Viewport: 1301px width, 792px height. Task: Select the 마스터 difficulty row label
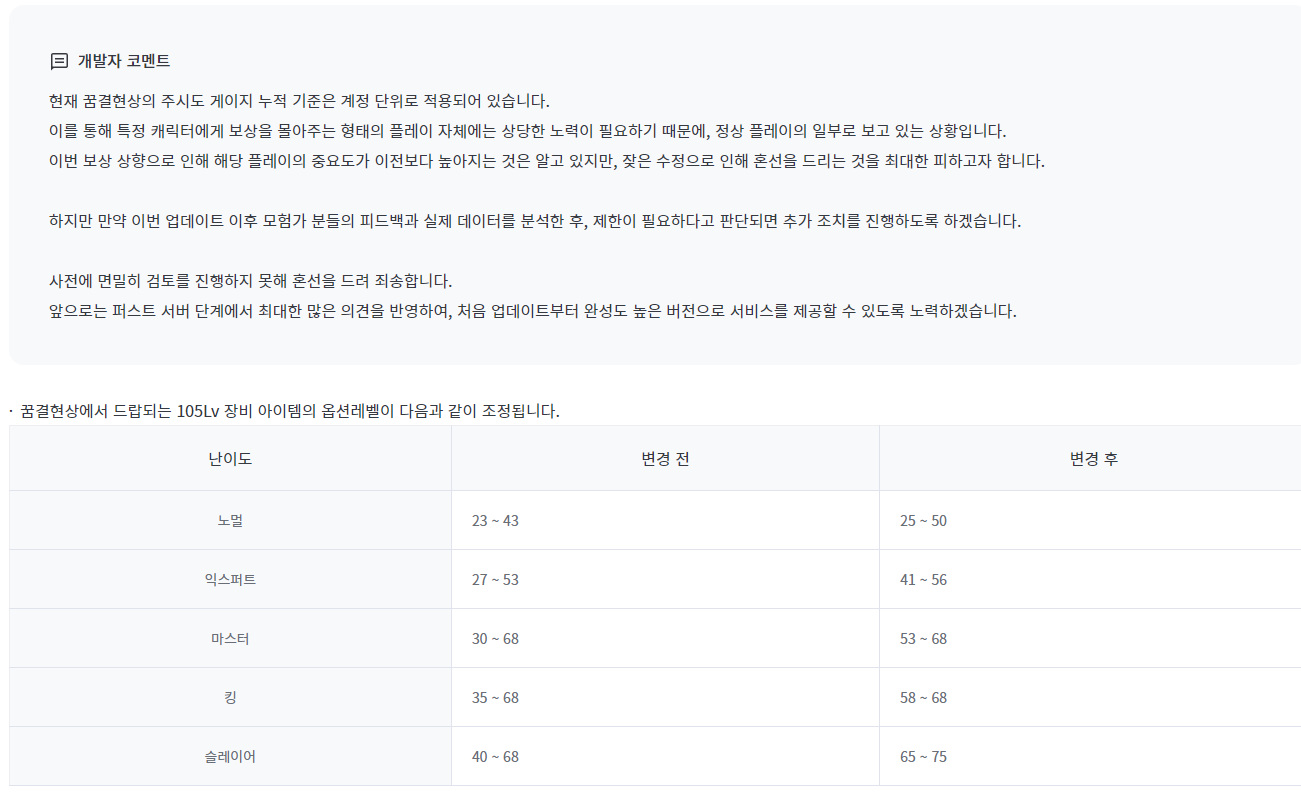[230, 639]
